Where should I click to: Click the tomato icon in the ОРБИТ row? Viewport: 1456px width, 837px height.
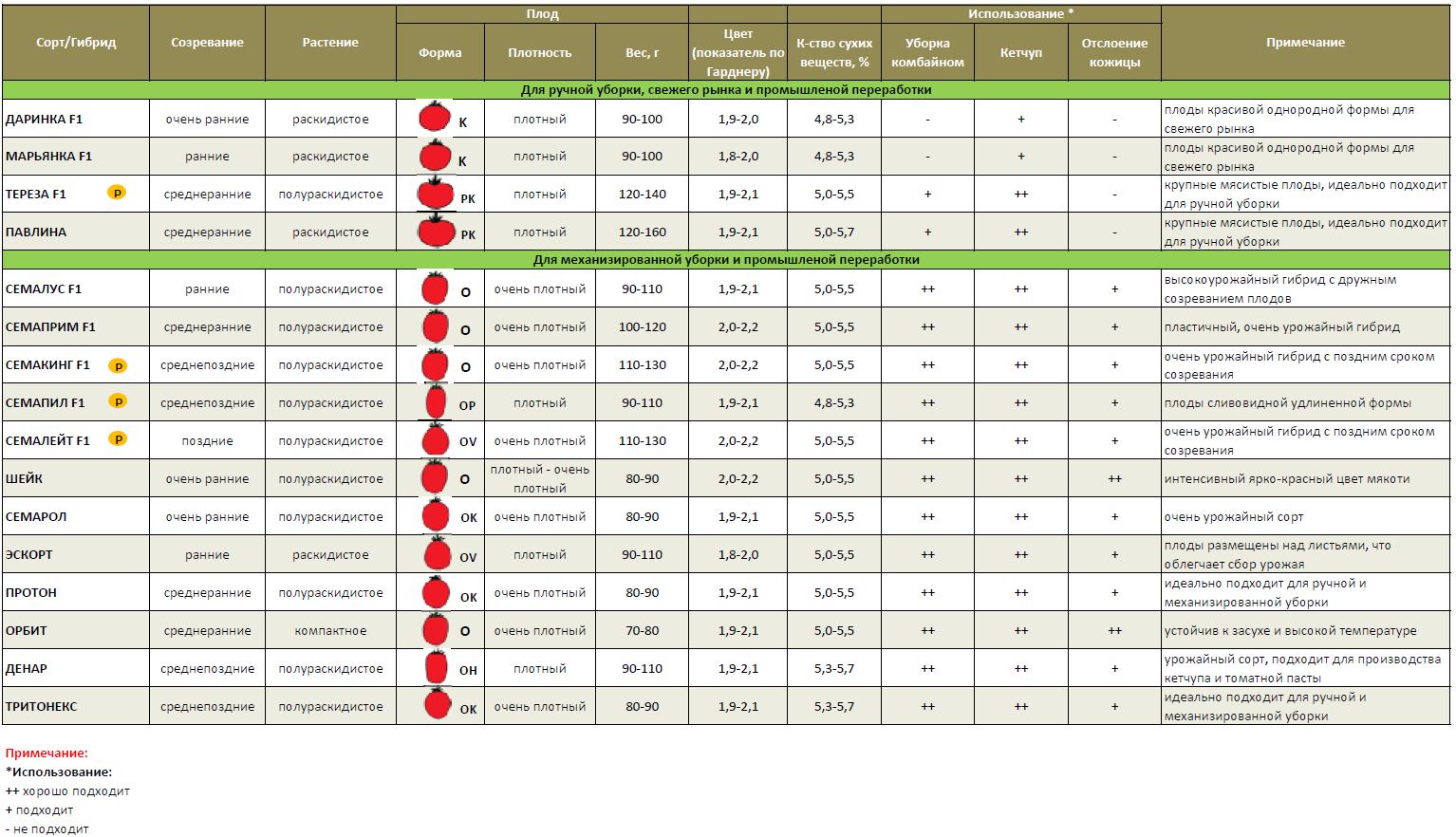tap(436, 629)
